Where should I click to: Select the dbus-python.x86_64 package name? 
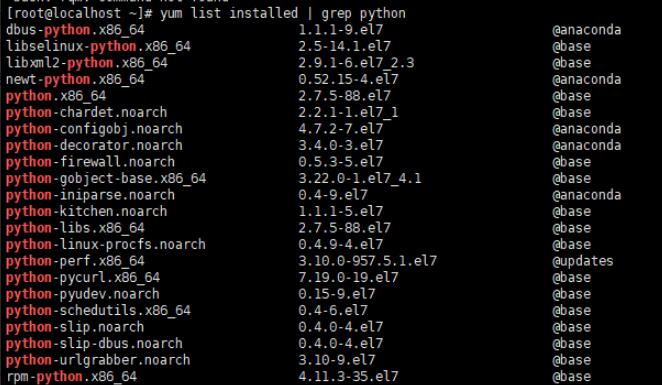click(x=75, y=30)
